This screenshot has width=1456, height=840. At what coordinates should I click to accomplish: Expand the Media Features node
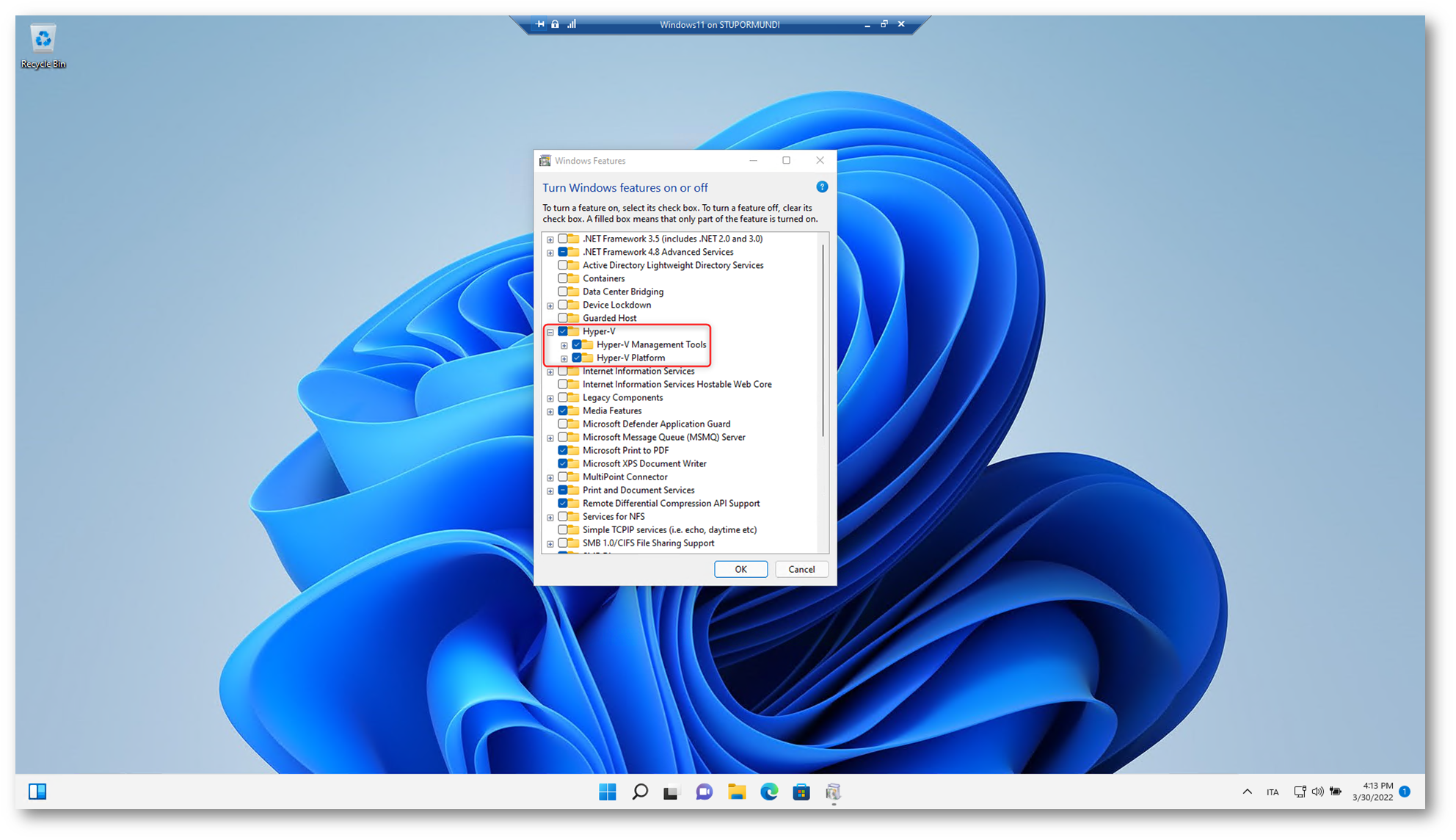550,411
